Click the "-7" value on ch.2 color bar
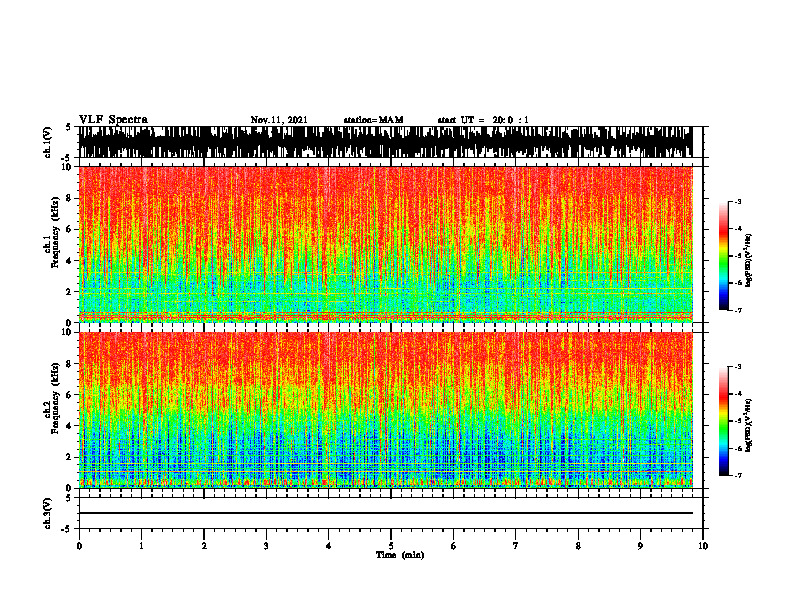This screenshot has width=792, height=612. coord(737,475)
